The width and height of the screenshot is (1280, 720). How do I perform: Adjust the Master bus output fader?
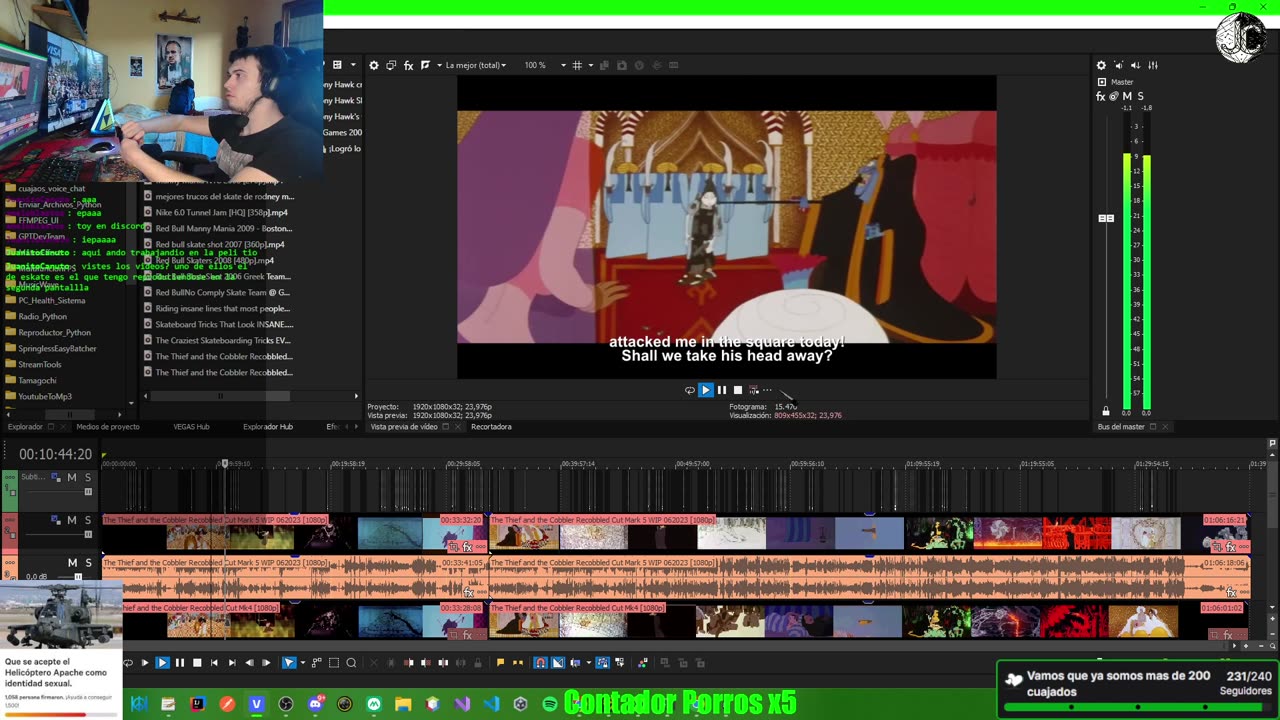1106,218
